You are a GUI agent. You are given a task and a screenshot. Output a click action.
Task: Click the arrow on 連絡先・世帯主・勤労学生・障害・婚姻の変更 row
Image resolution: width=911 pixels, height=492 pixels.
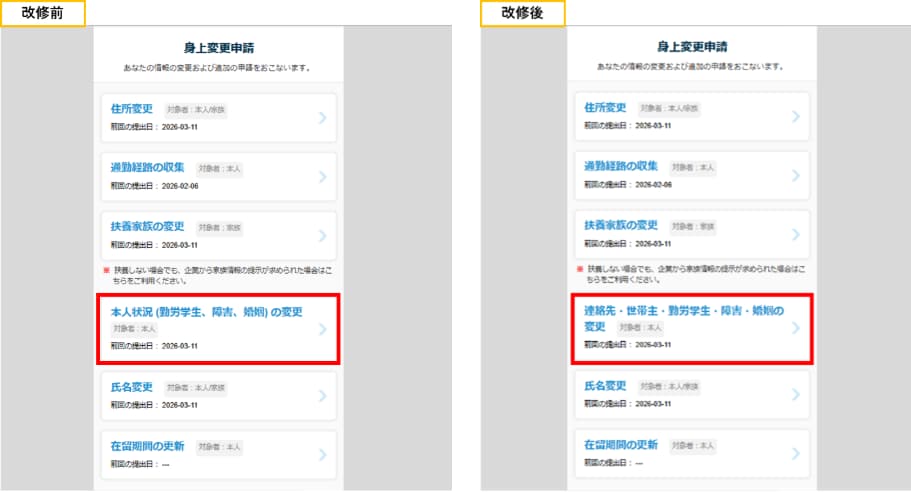[x=796, y=327]
